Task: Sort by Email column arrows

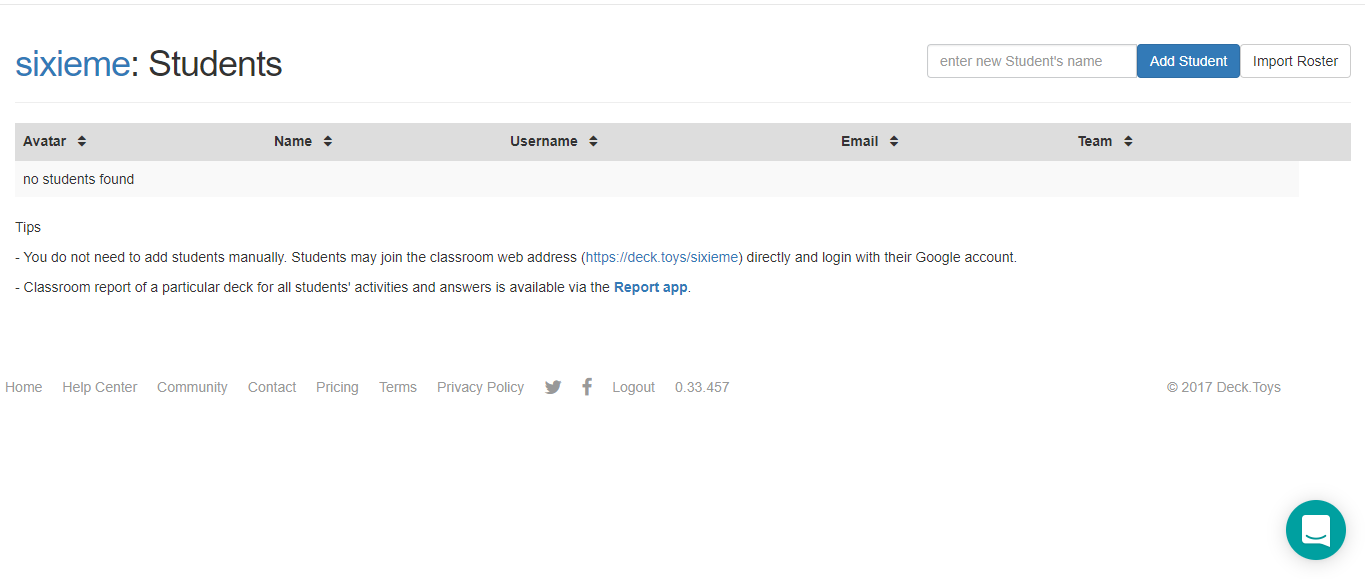Action: click(x=894, y=141)
